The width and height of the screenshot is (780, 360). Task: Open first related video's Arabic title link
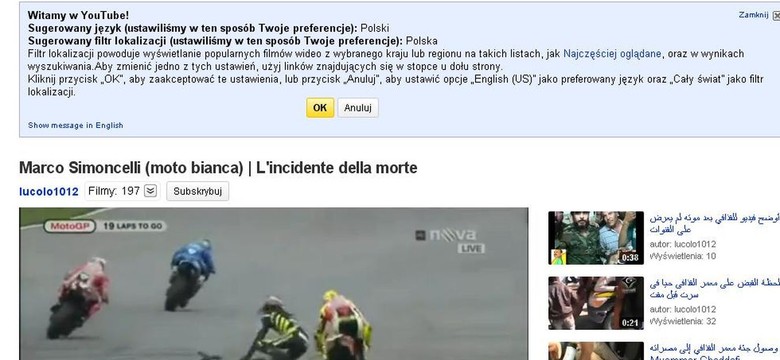point(714,224)
